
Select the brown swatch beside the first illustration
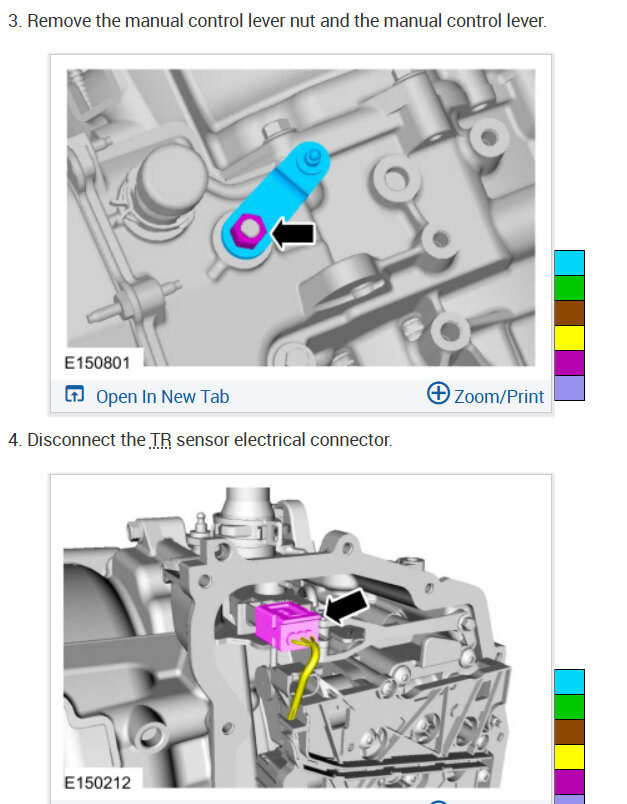[x=569, y=313]
